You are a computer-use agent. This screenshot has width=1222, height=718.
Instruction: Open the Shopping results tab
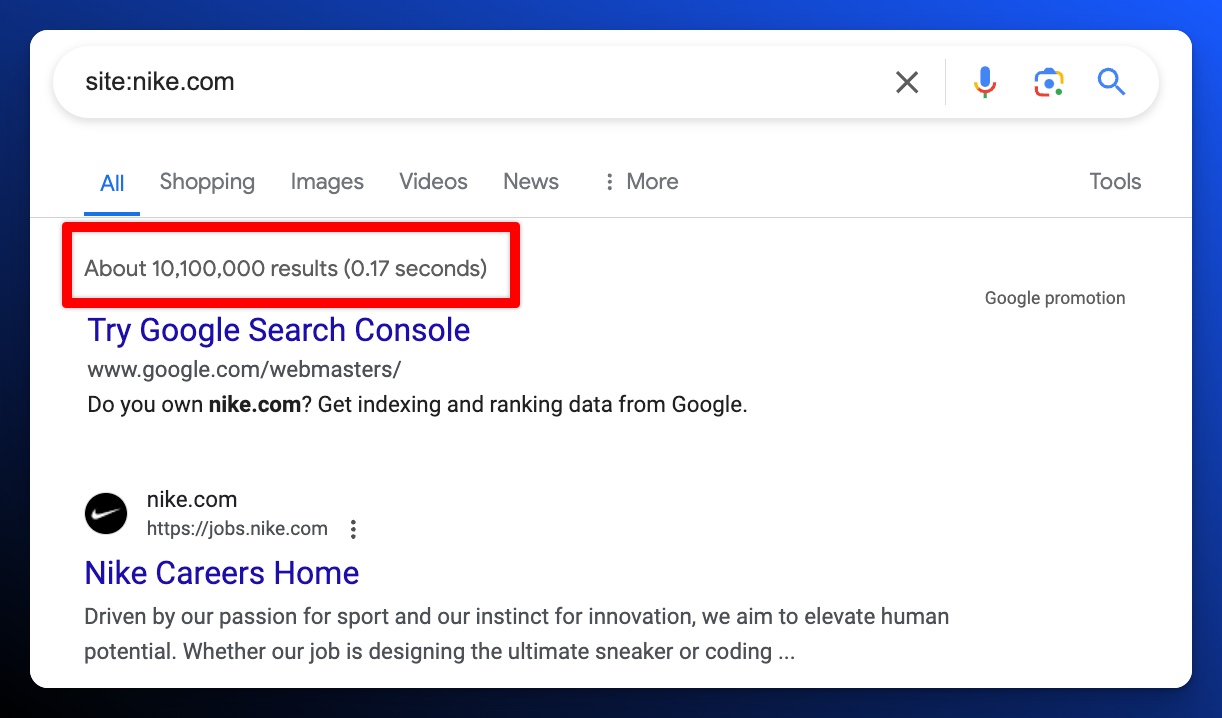pyautogui.click(x=207, y=181)
